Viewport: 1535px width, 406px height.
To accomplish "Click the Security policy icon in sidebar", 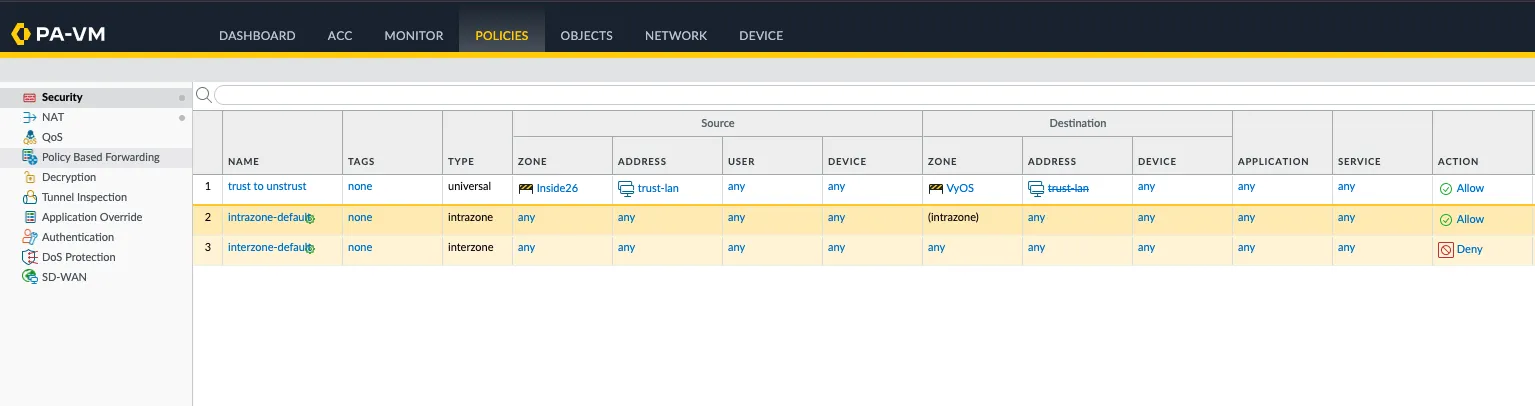I will [x=29, y=97].
